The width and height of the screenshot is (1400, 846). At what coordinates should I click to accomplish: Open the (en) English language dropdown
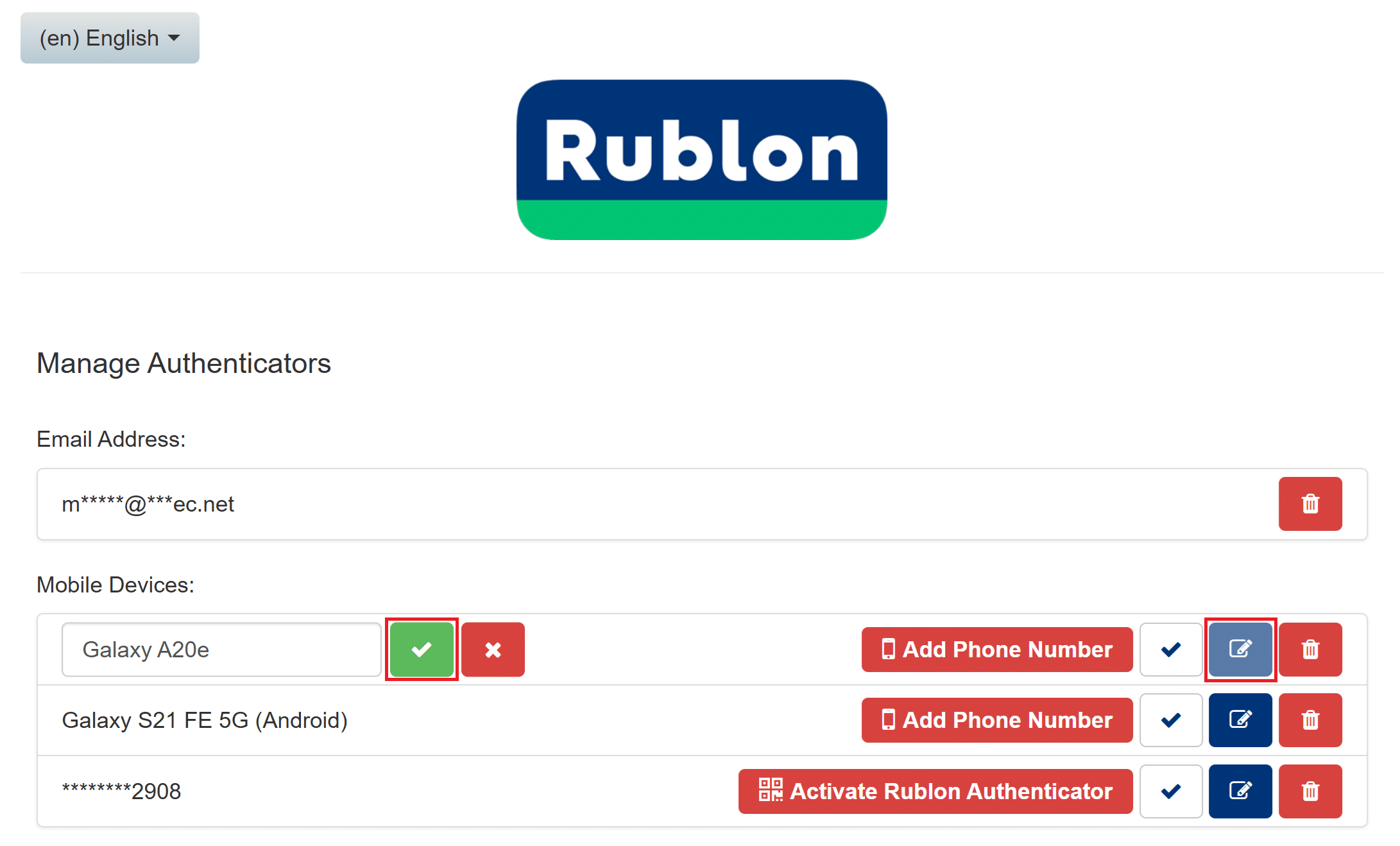[x=110, y=38]
